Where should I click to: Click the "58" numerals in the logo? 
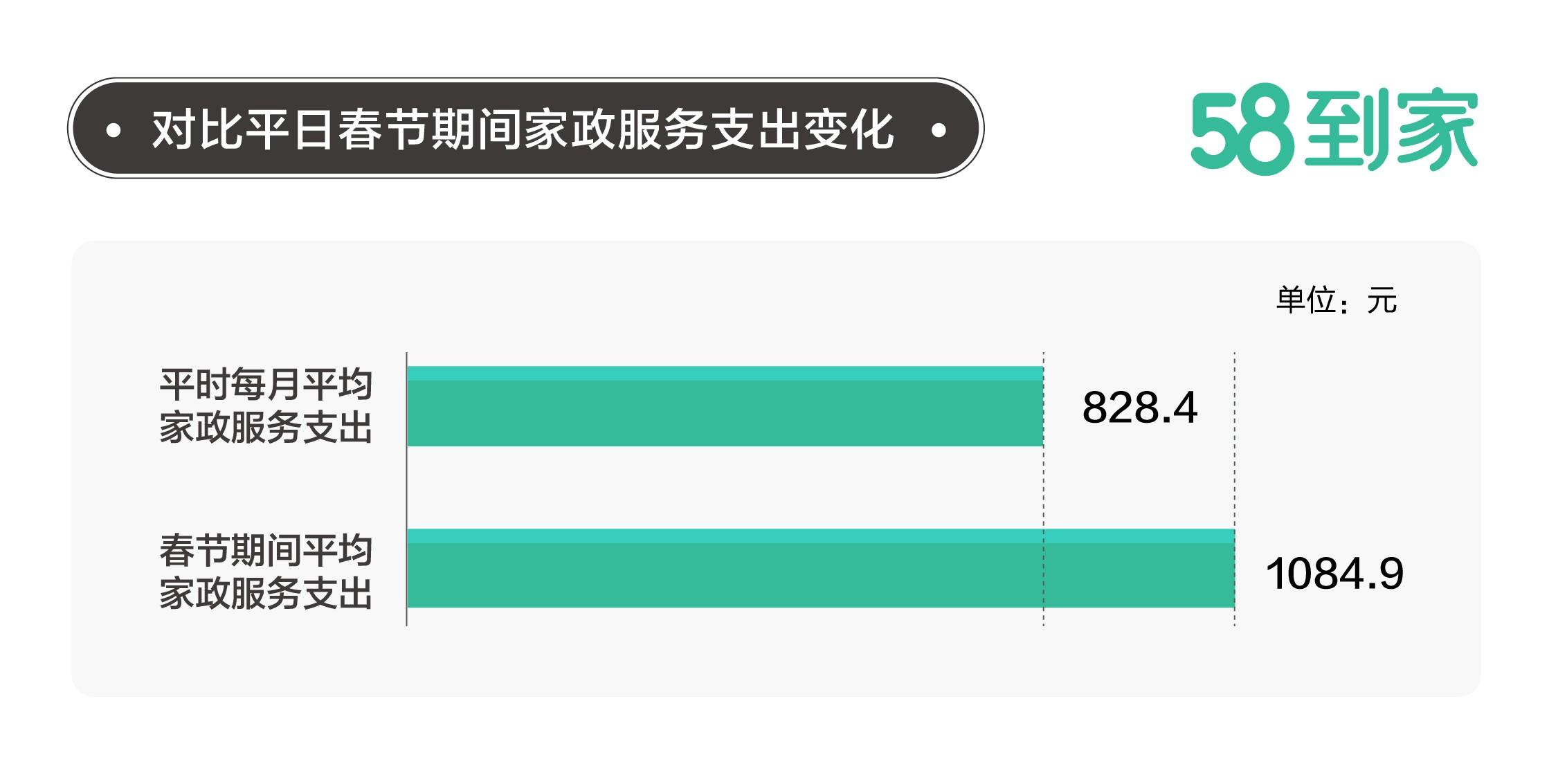coord(1242,131)
